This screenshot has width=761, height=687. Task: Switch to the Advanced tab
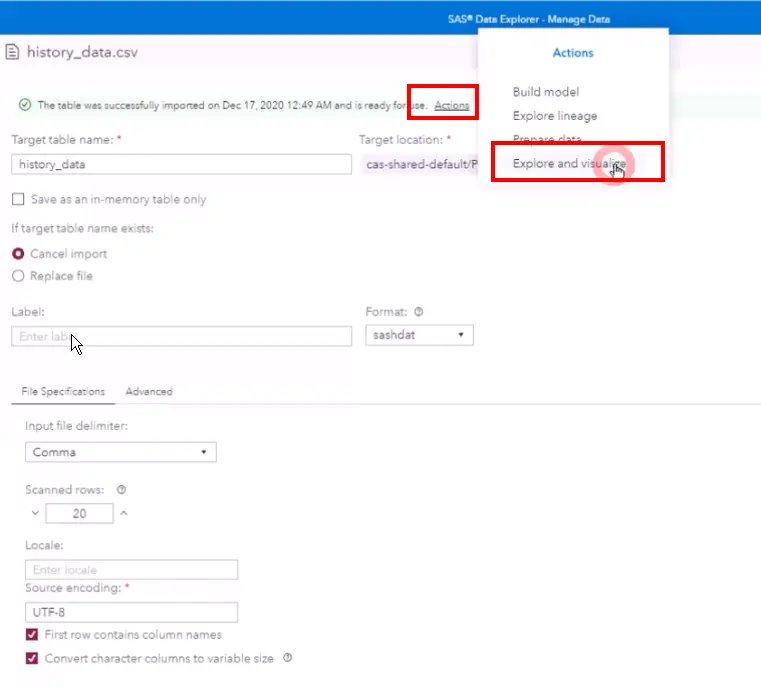tap(149, 392)
